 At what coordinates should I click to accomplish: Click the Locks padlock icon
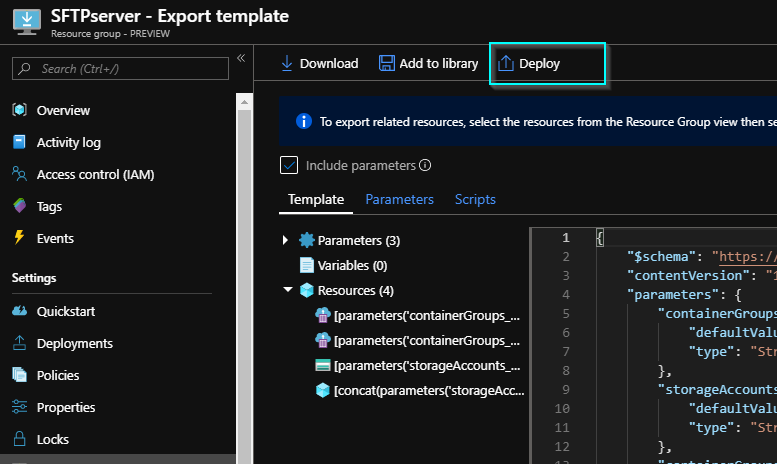(19, 438)
